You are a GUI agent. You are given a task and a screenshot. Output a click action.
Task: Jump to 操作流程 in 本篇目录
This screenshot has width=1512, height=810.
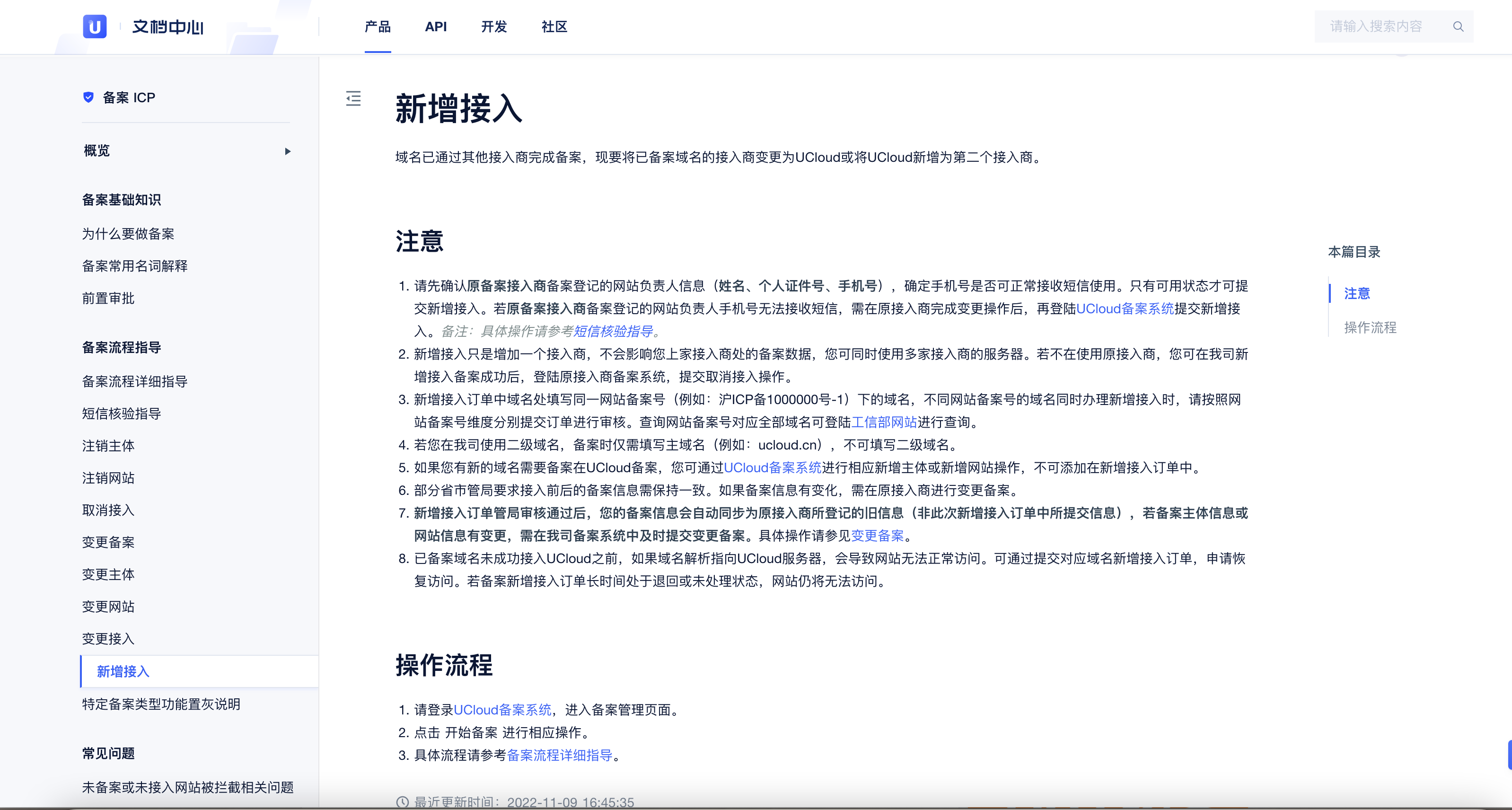pos(1370,327)
